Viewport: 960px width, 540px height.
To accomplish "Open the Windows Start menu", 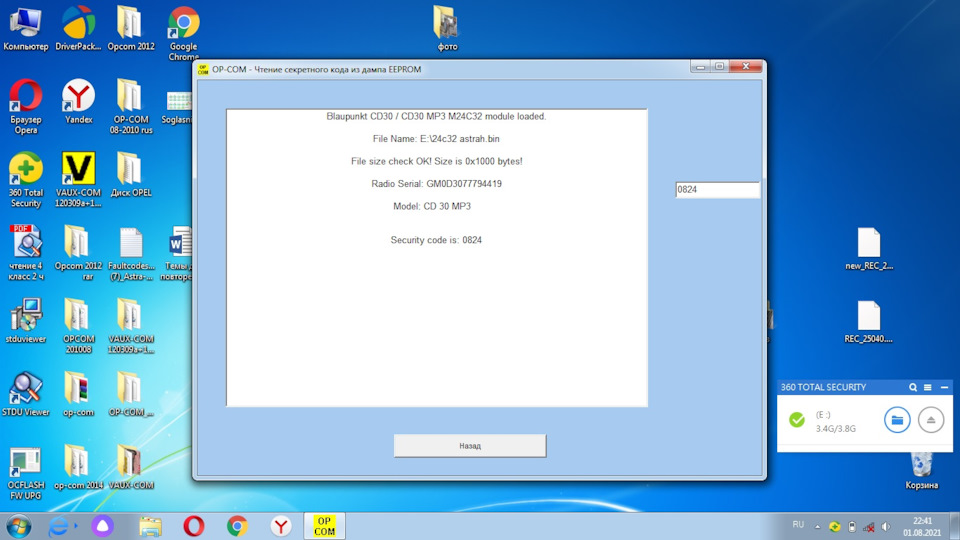I will pos(18,526).
